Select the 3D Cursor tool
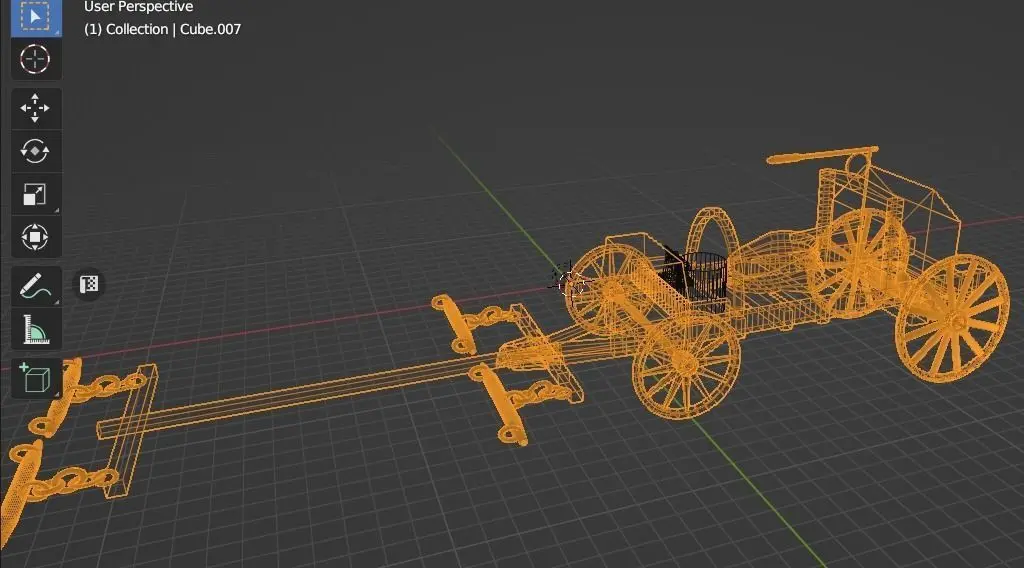1024x568 pixels. tap(36, 59)
